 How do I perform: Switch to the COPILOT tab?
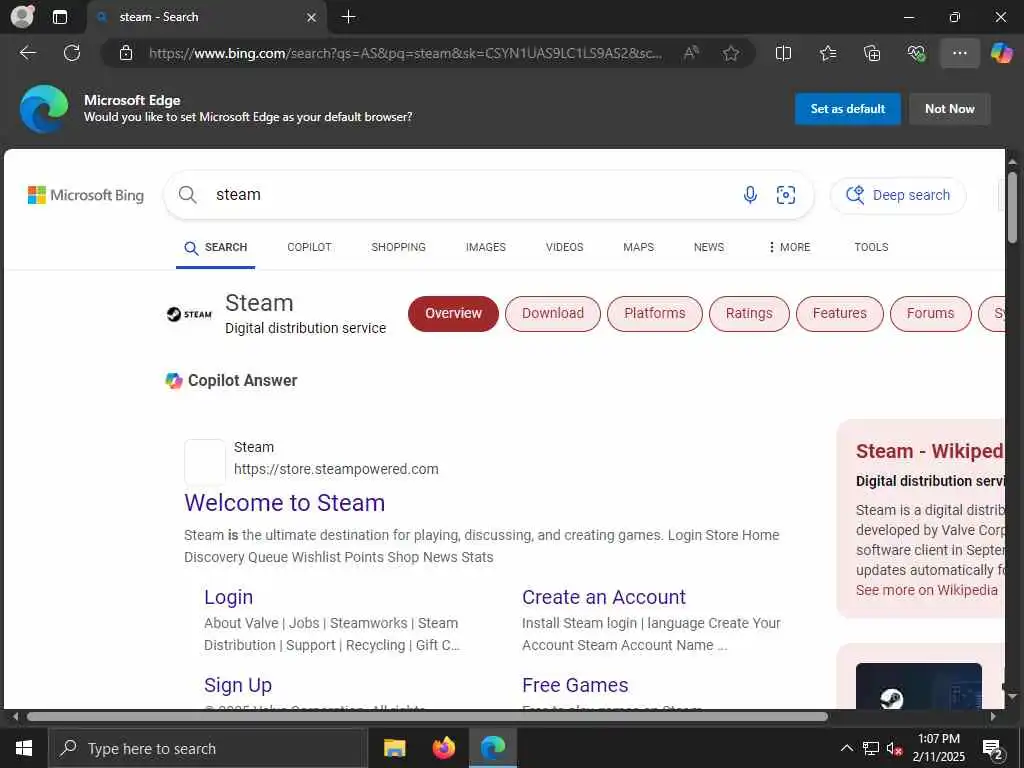pyautogui.click(x=310, y=248)
